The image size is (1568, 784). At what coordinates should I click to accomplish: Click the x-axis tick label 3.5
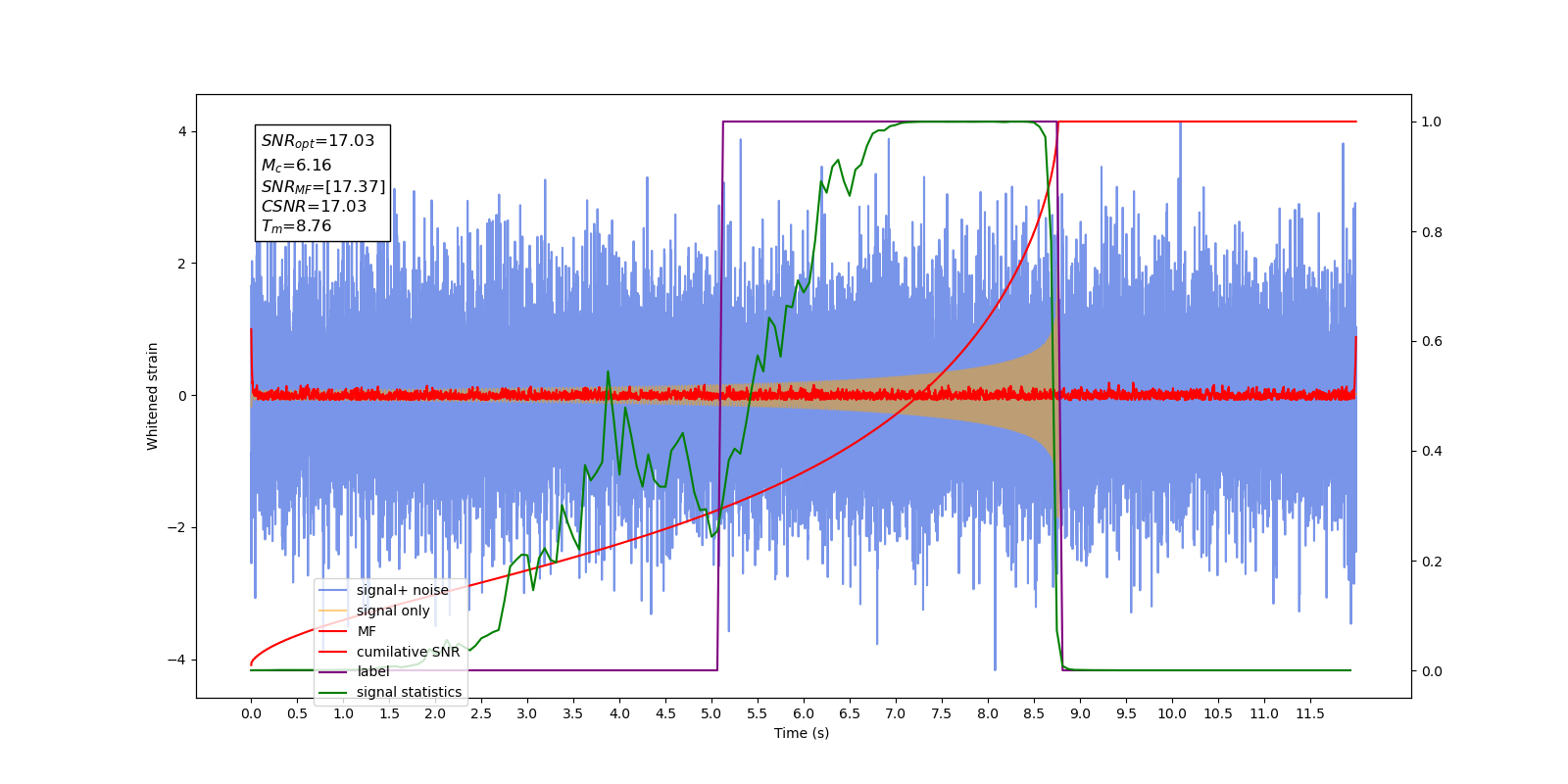point(573,713)
